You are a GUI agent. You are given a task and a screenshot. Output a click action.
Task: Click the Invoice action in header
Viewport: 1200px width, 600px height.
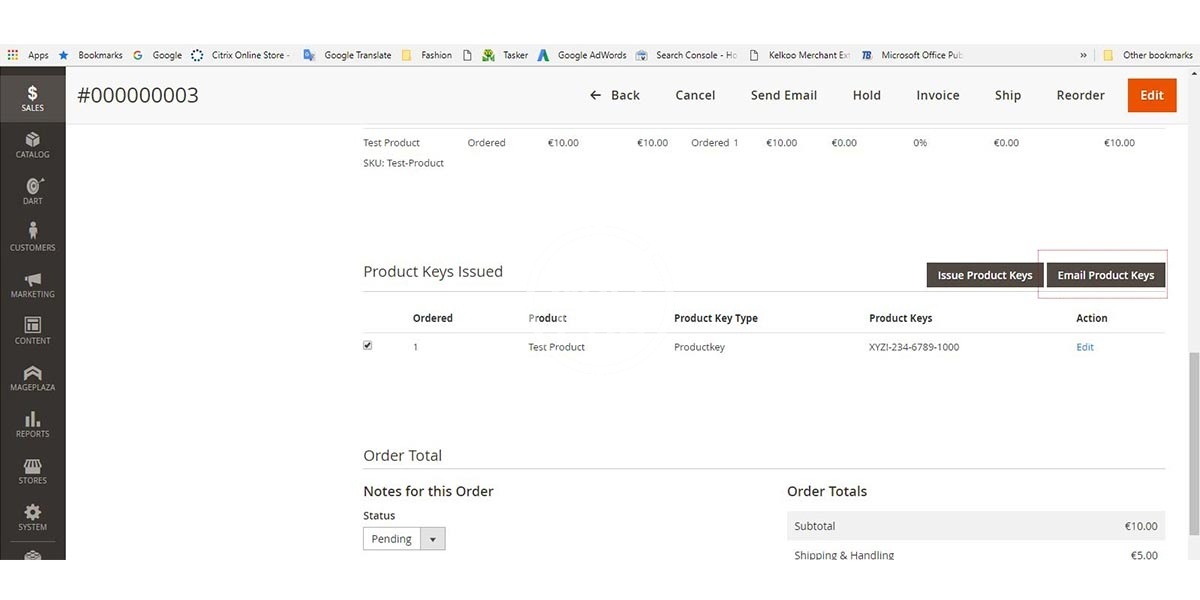pyautogui.click(x=937, y=95)
